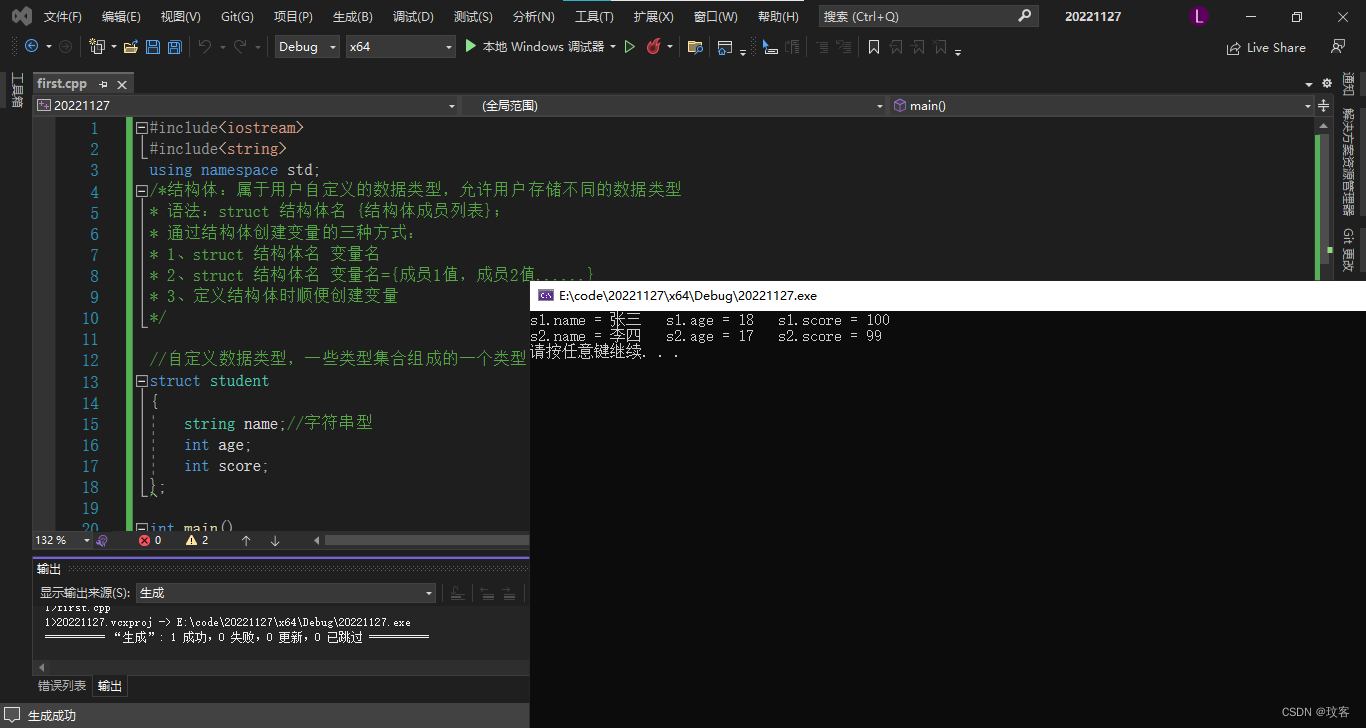Click the 生成成功 status bar text

[52, 715]
